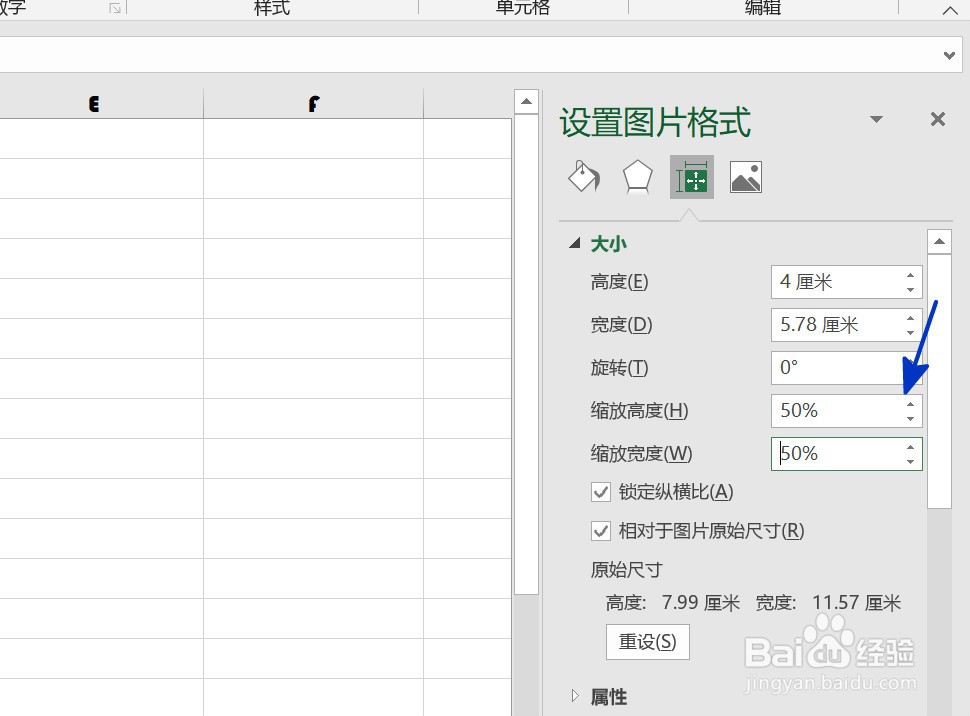Collapse the ribbon using the chevron arrow
This screenshot has height=716, width=970.
(x=949, y=10)
